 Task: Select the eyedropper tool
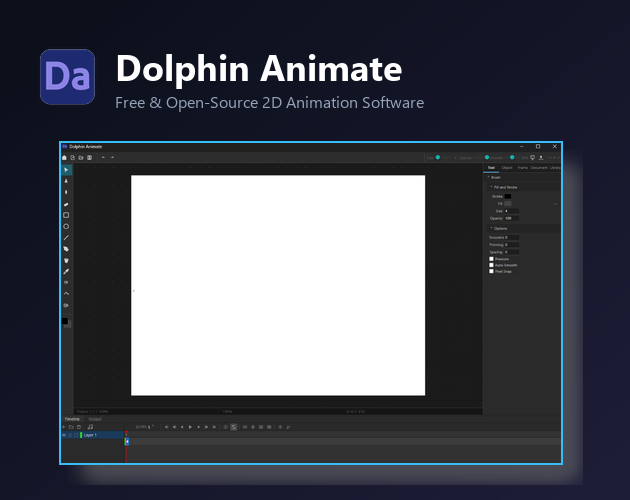click(x=66, y=272)
